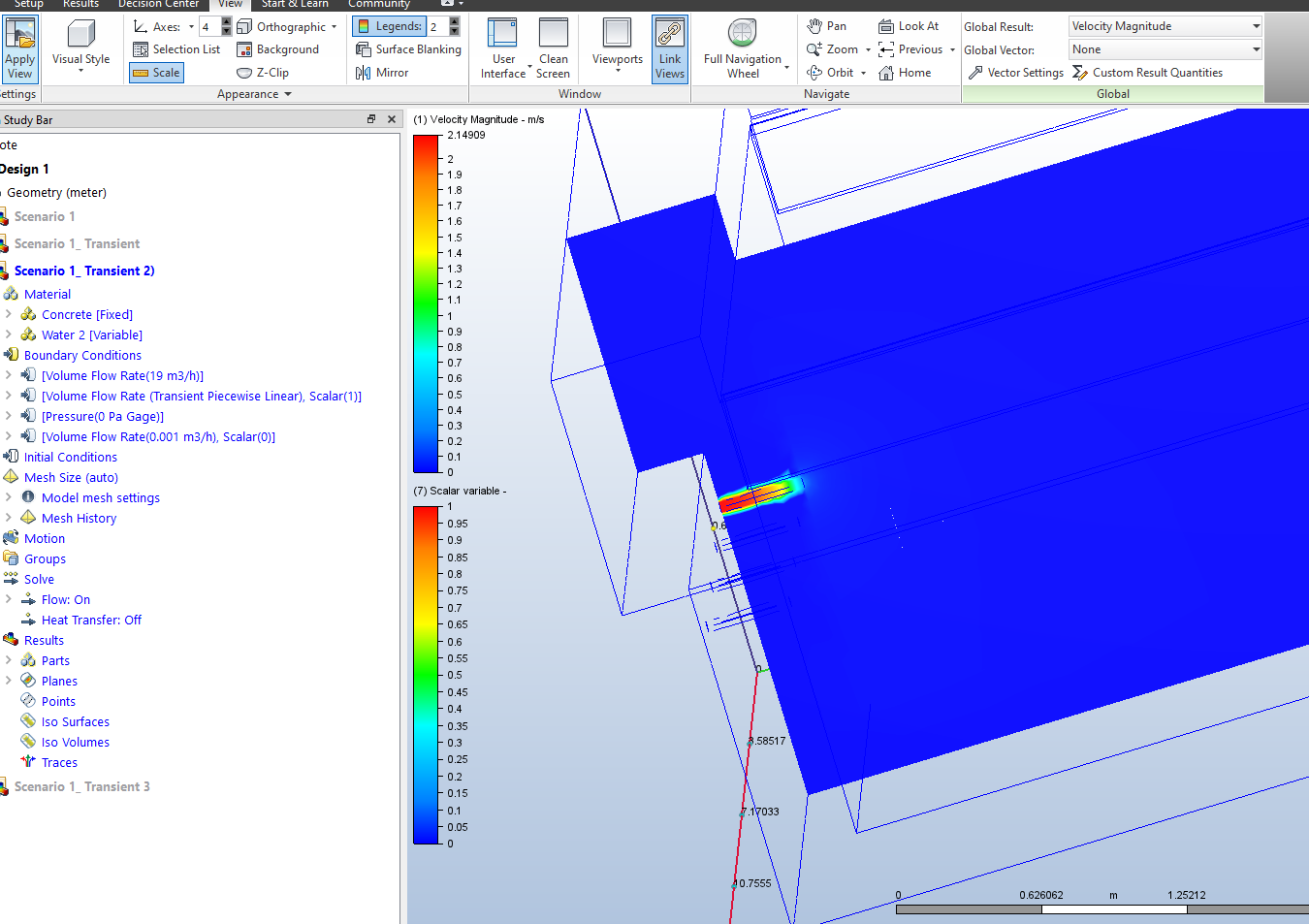Open Vector Settings
The image size is (1309, 924).
[x=1015, y=73]
